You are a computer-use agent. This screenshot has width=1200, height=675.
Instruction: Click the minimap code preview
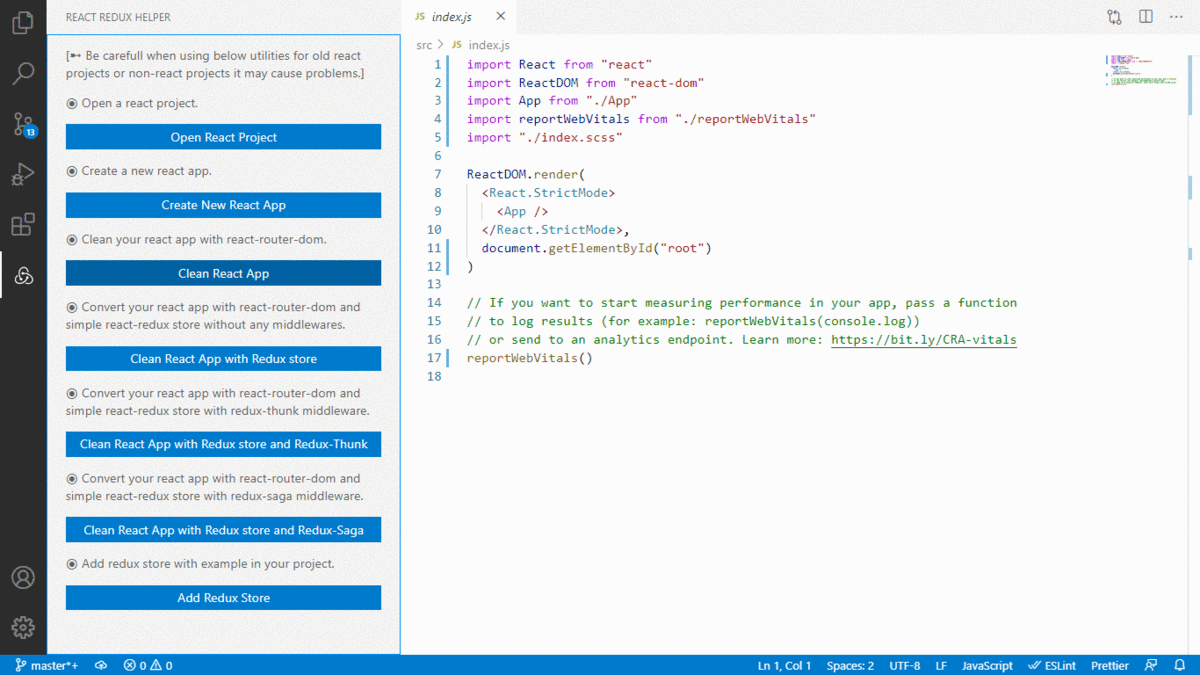tap(1143, 70)
